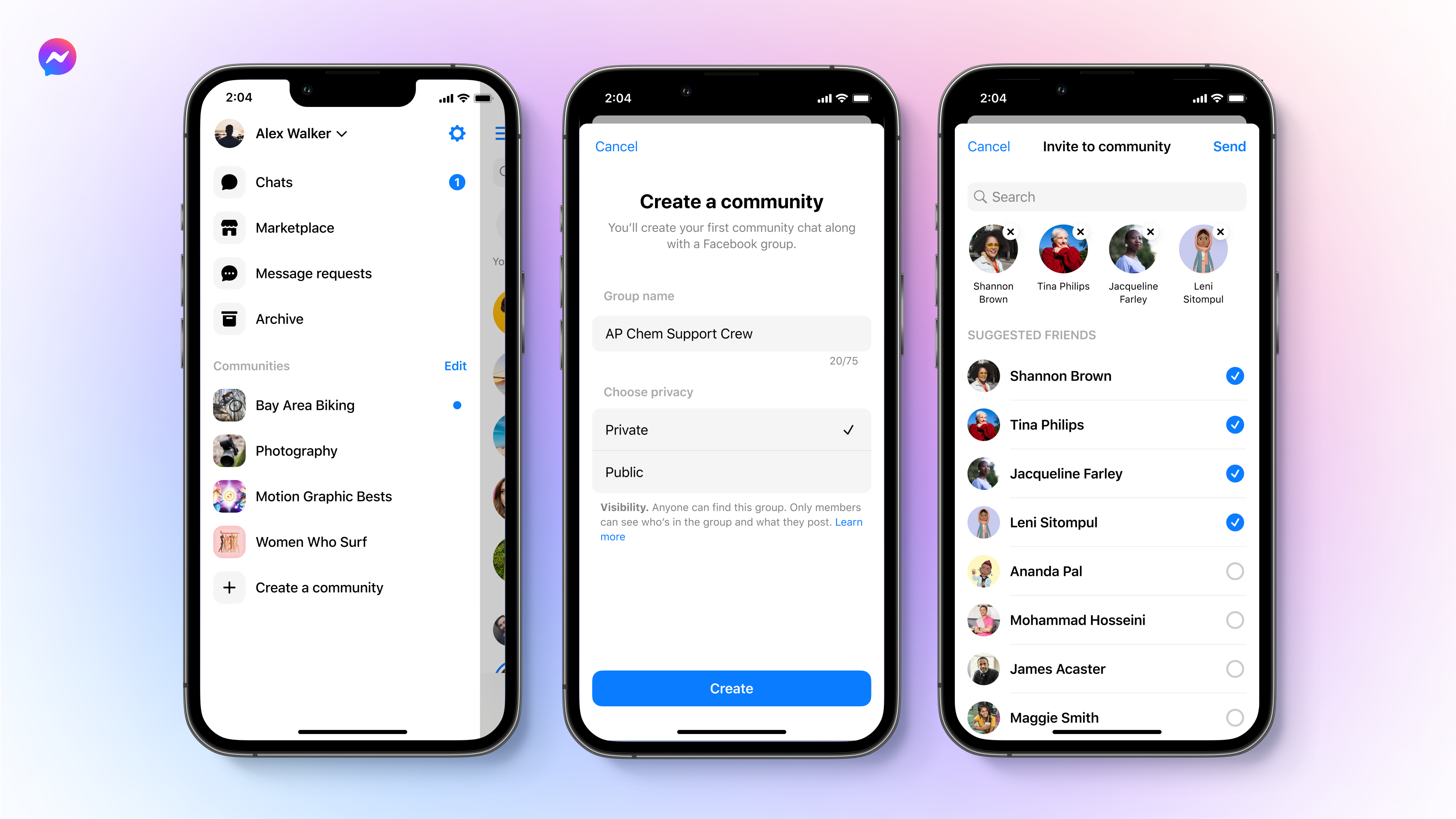Select Private privacy option
1456x819 pixels.
(x=730, y=429)
